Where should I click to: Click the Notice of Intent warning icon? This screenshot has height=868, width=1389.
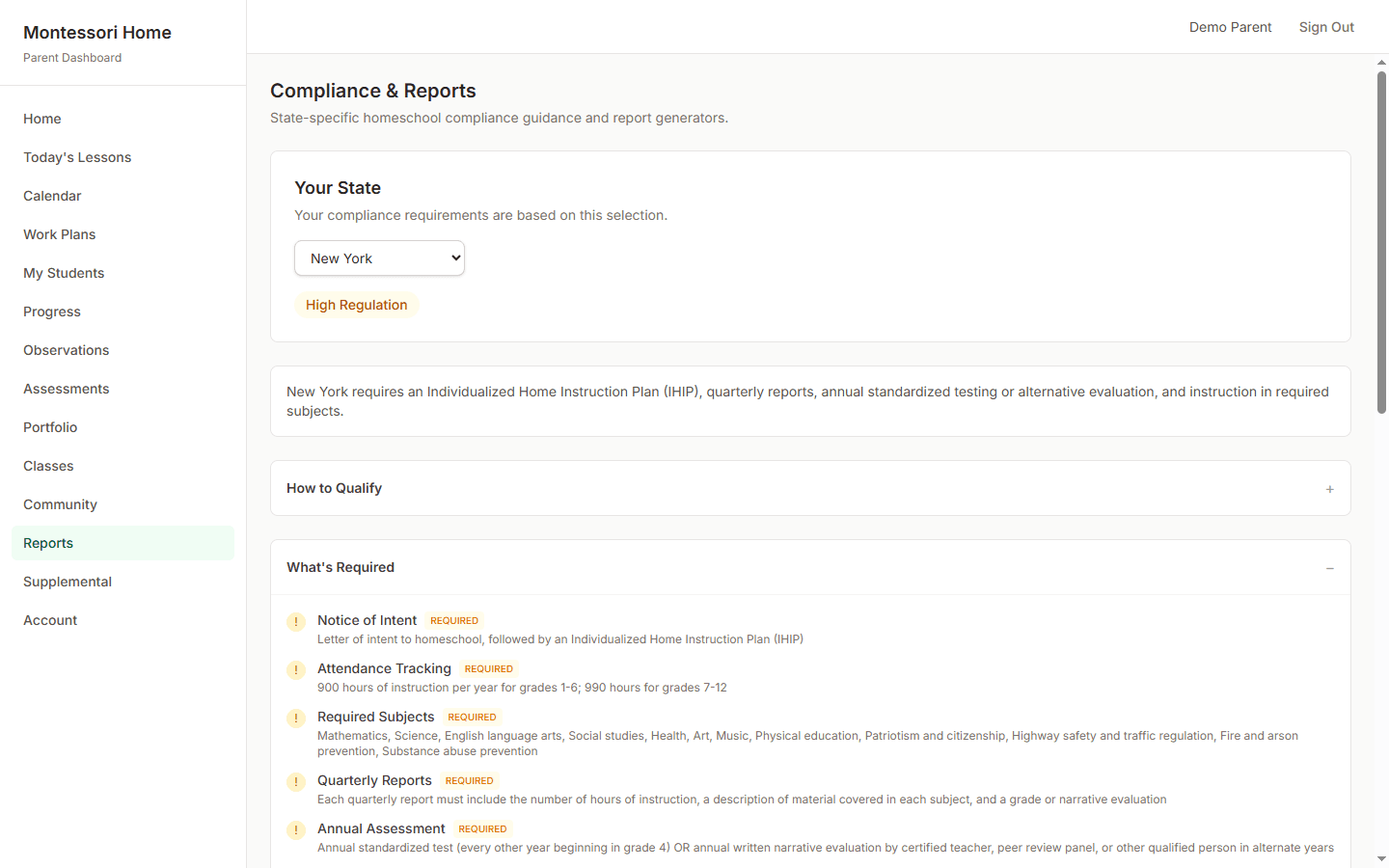296,622
